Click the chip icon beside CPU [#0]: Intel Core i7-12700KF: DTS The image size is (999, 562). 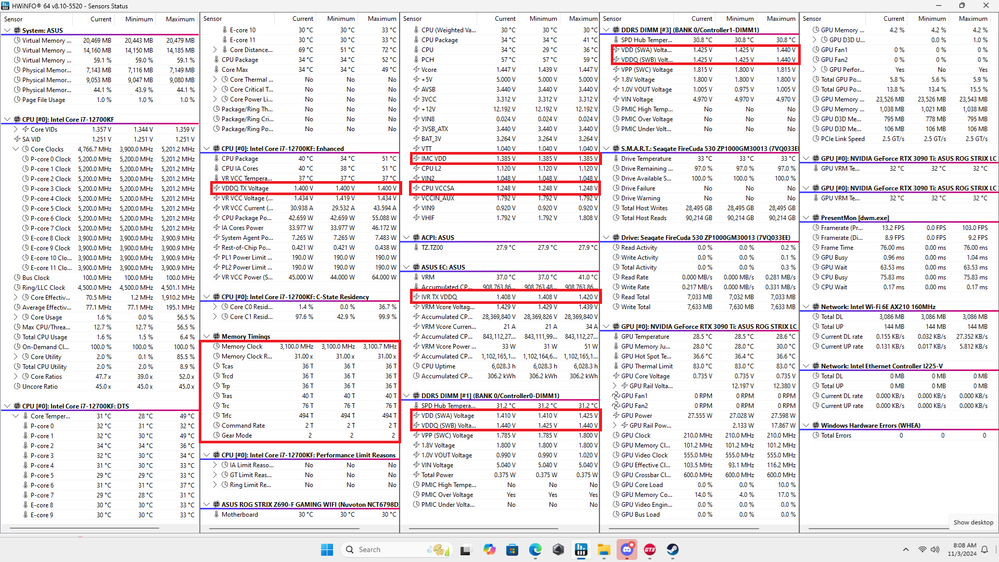17,406
